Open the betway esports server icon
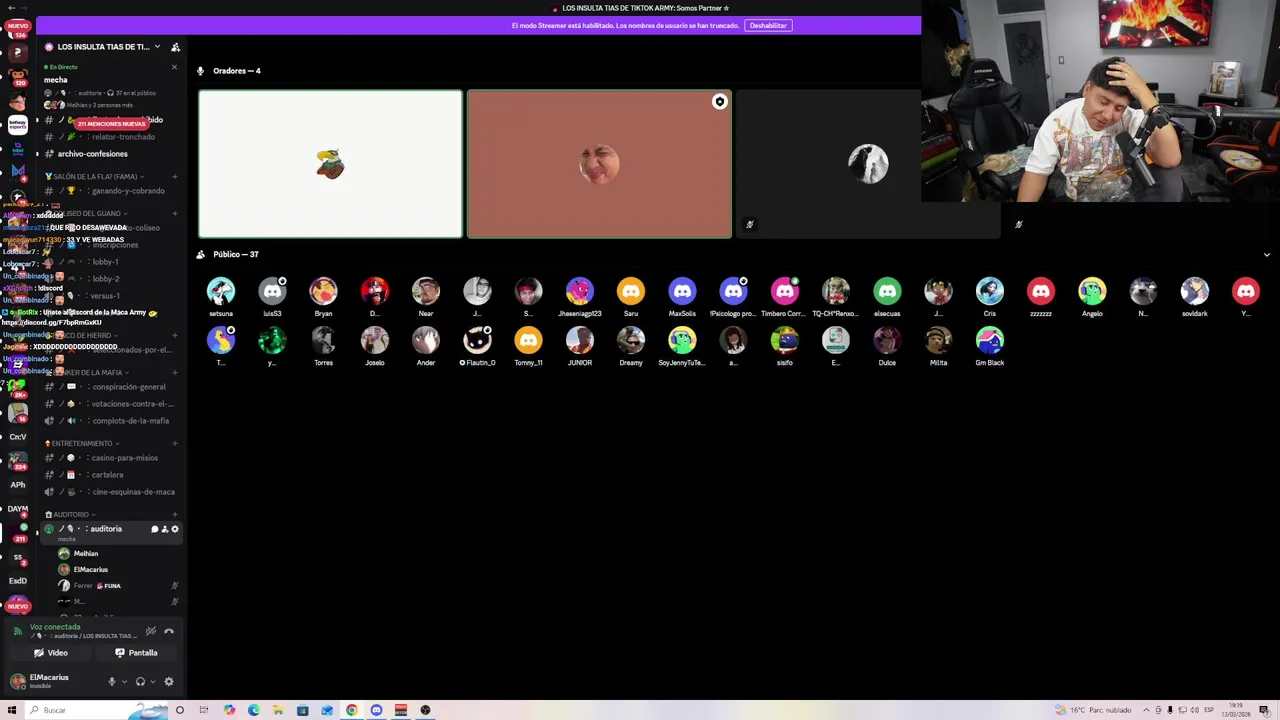1280x720 pixels. coord(18,125)
